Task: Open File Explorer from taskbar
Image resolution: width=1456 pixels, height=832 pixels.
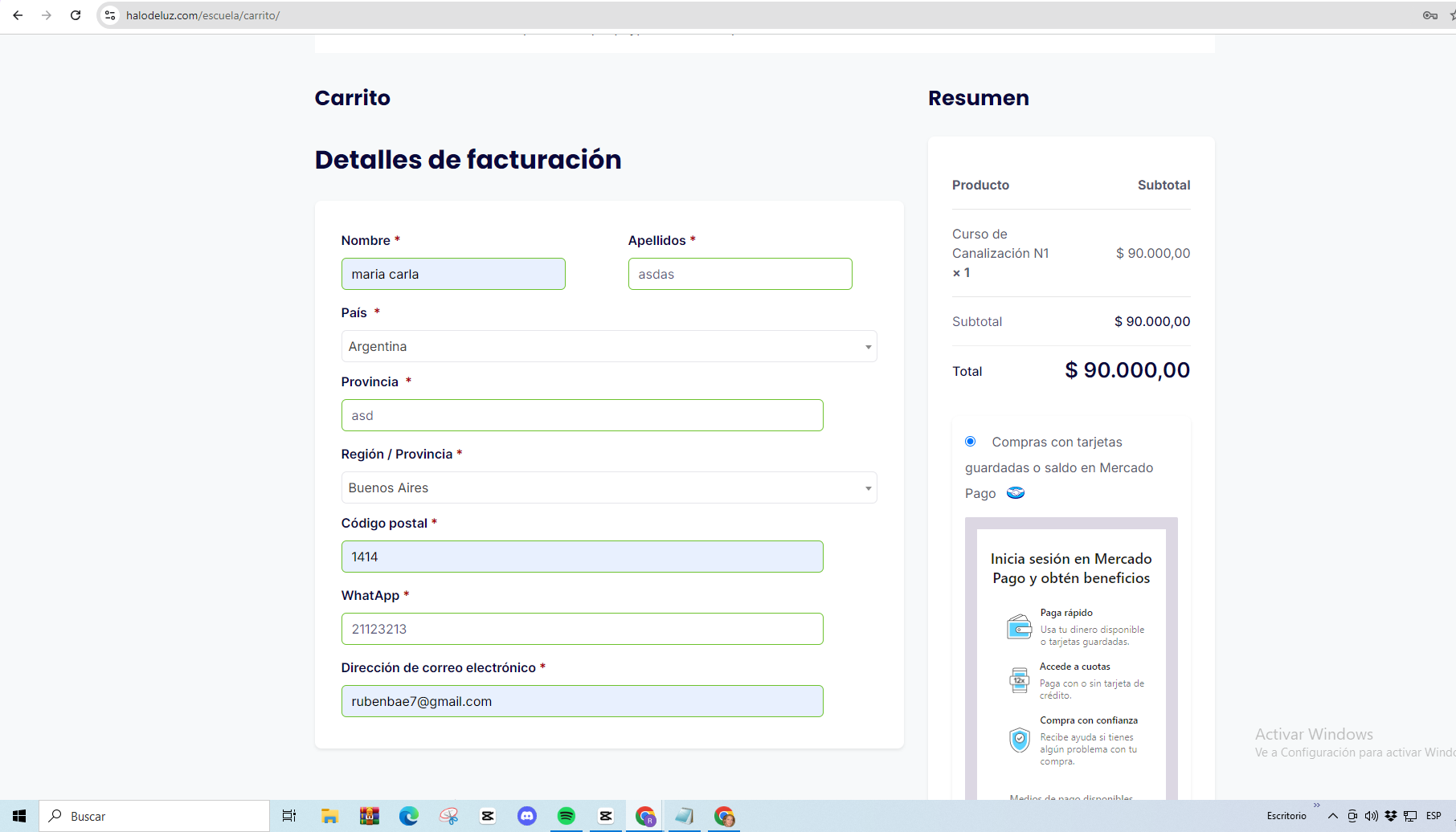Action: coord(329,816)
